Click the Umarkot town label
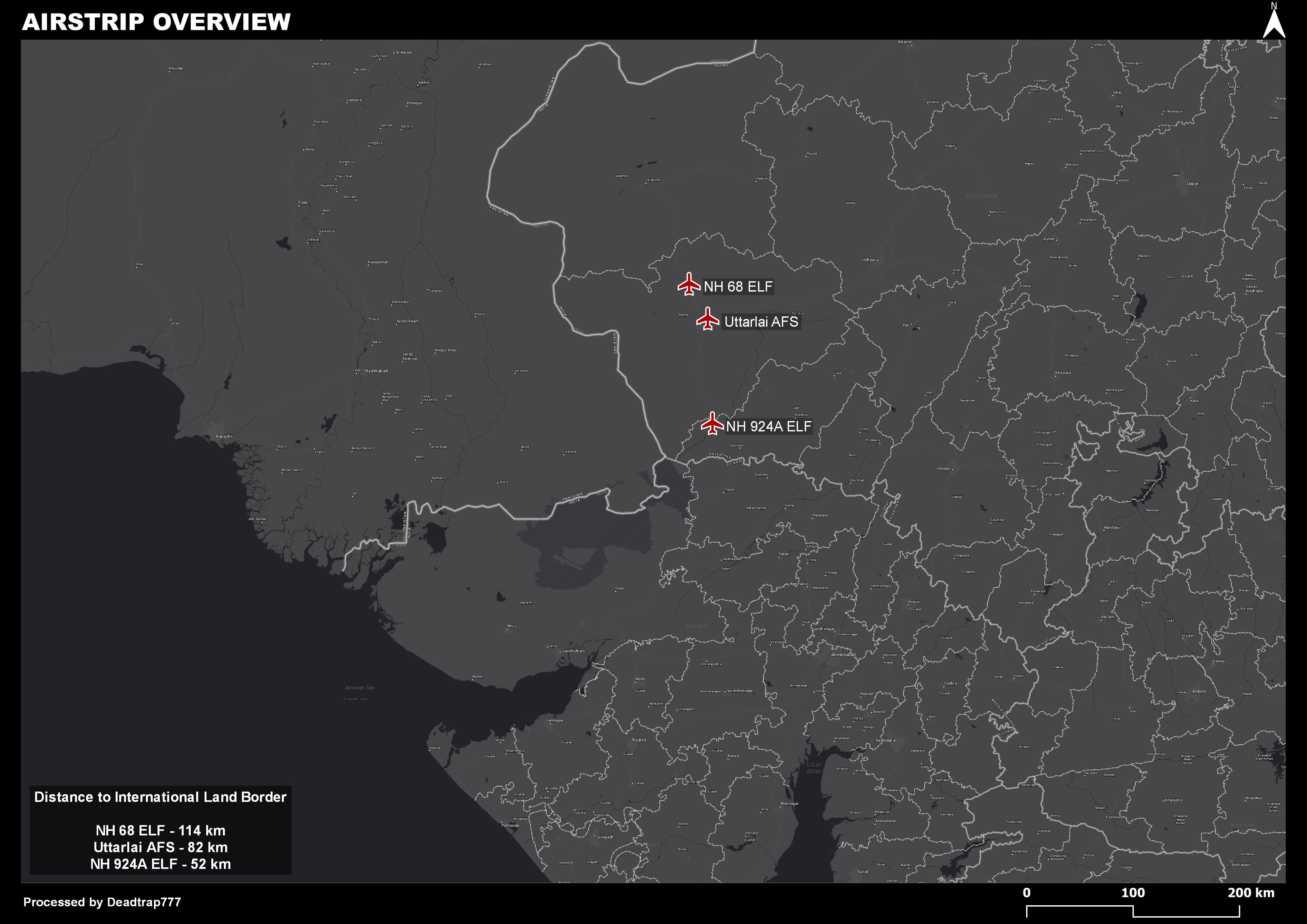1307x924 pixels. (x=521, y=371)
